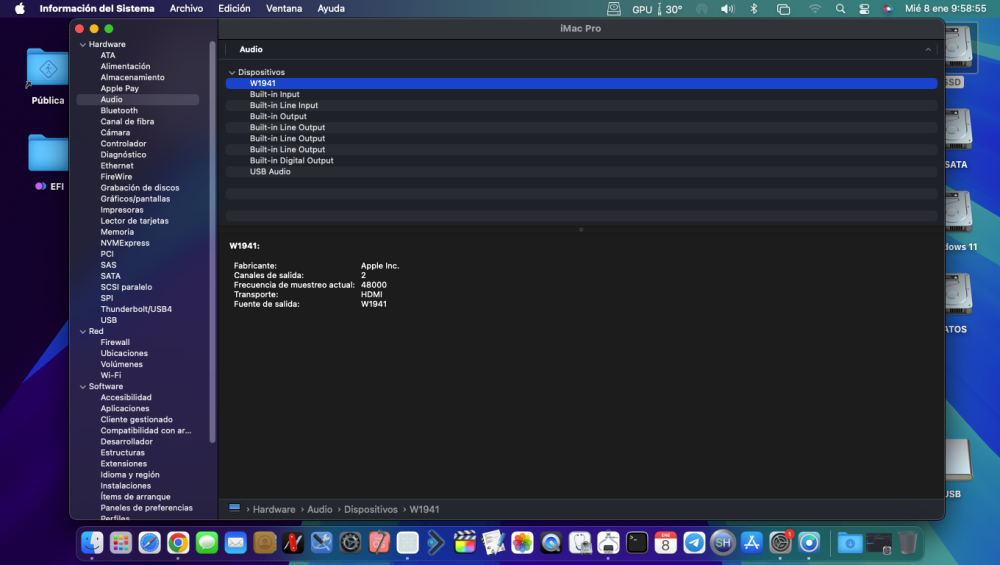This screenshot has width=1000, height=565.
Task: Select the Built-in Output device row
Action: point(581,116)
